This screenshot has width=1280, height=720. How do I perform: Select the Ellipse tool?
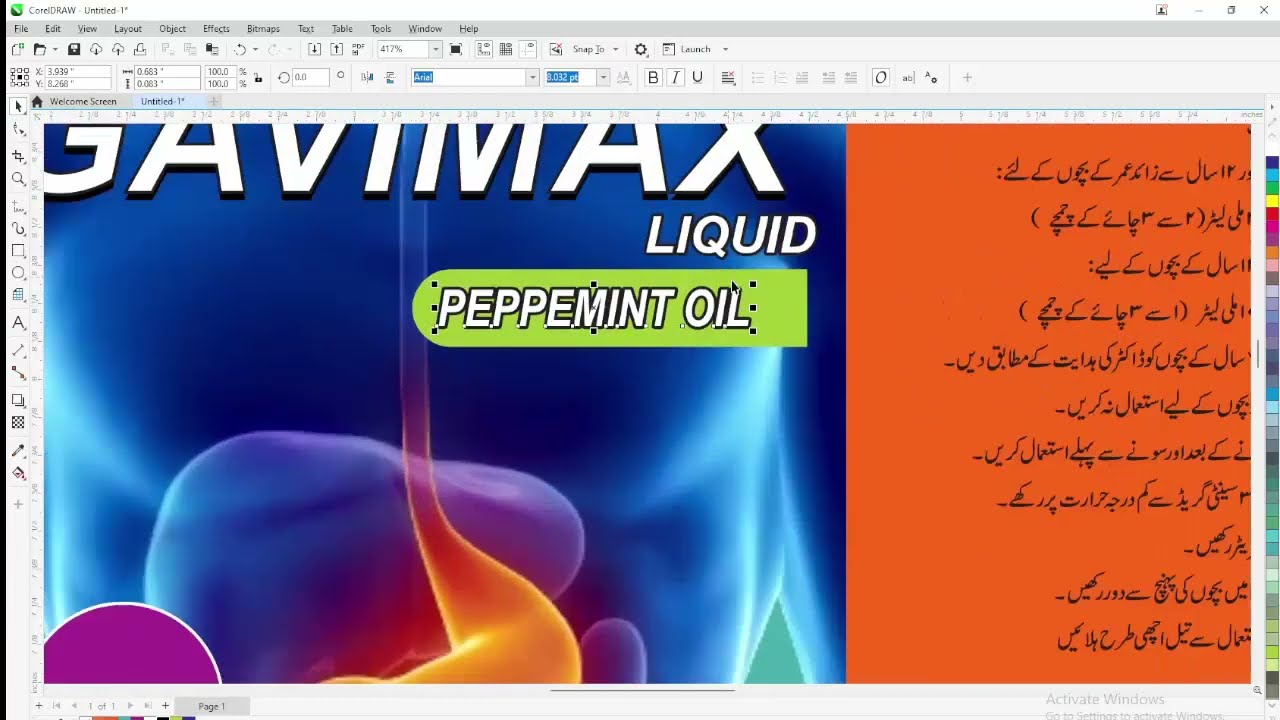(x=18, y=273)
